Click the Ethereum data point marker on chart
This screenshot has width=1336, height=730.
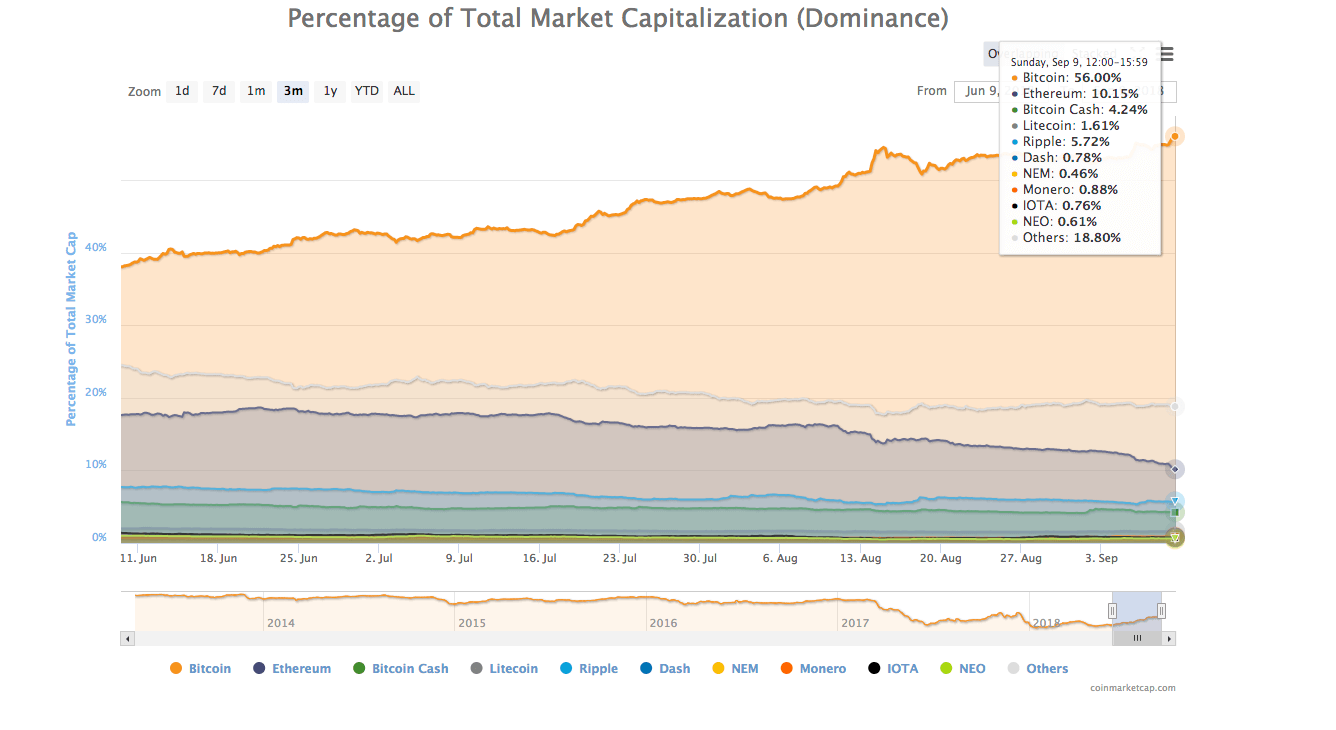point(1175,469)
